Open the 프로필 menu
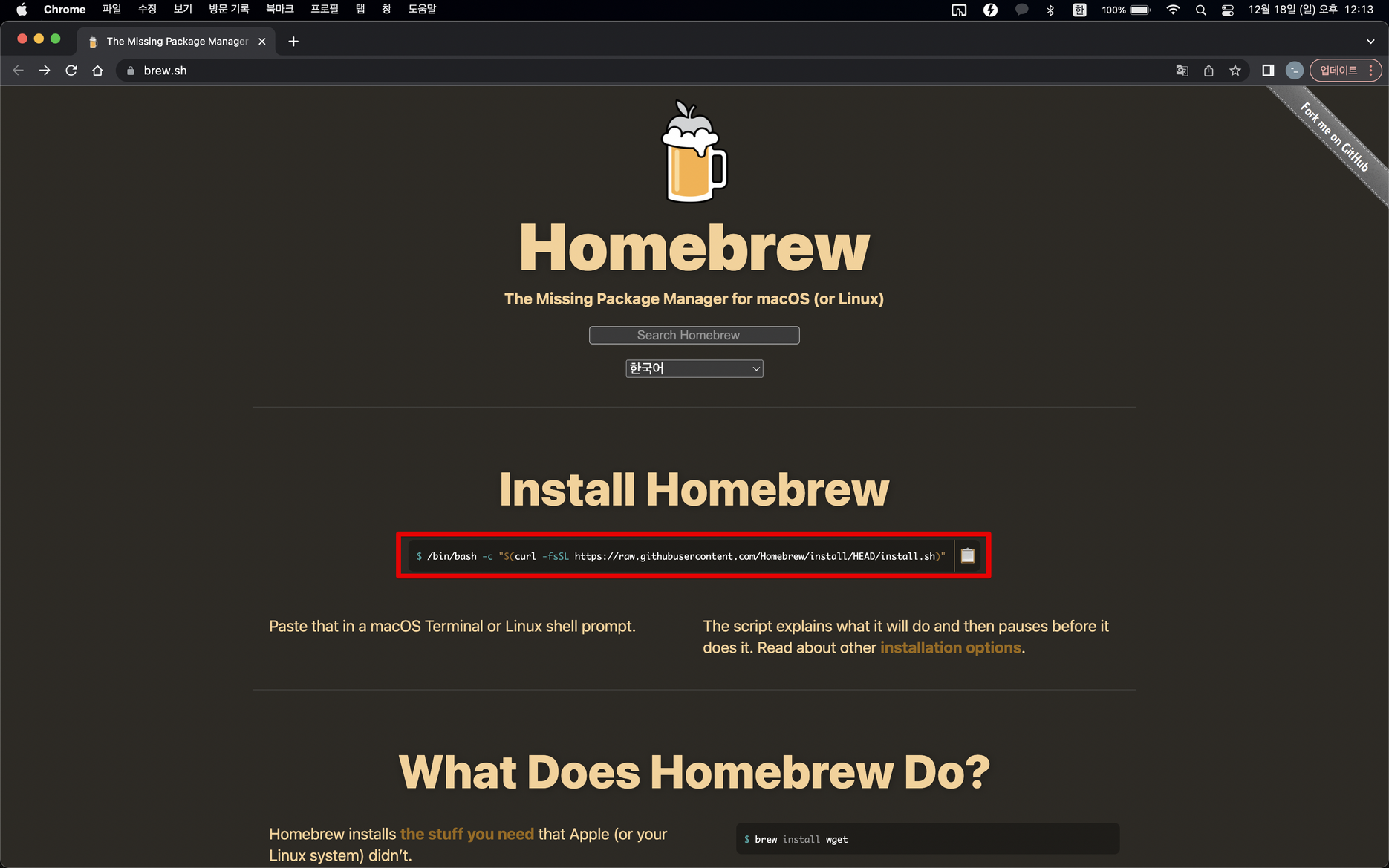This screenshot has height=868, width=1389. (325, 10)
